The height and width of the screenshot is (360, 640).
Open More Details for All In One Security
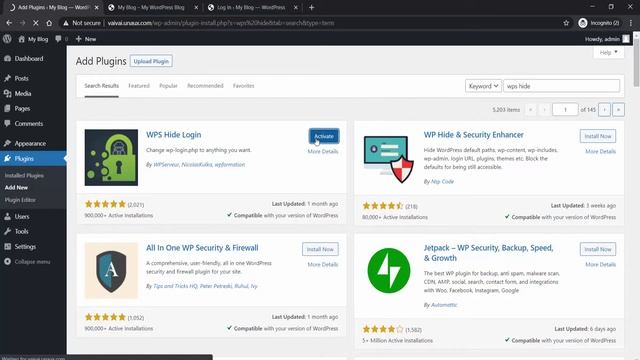coord(322,264)
